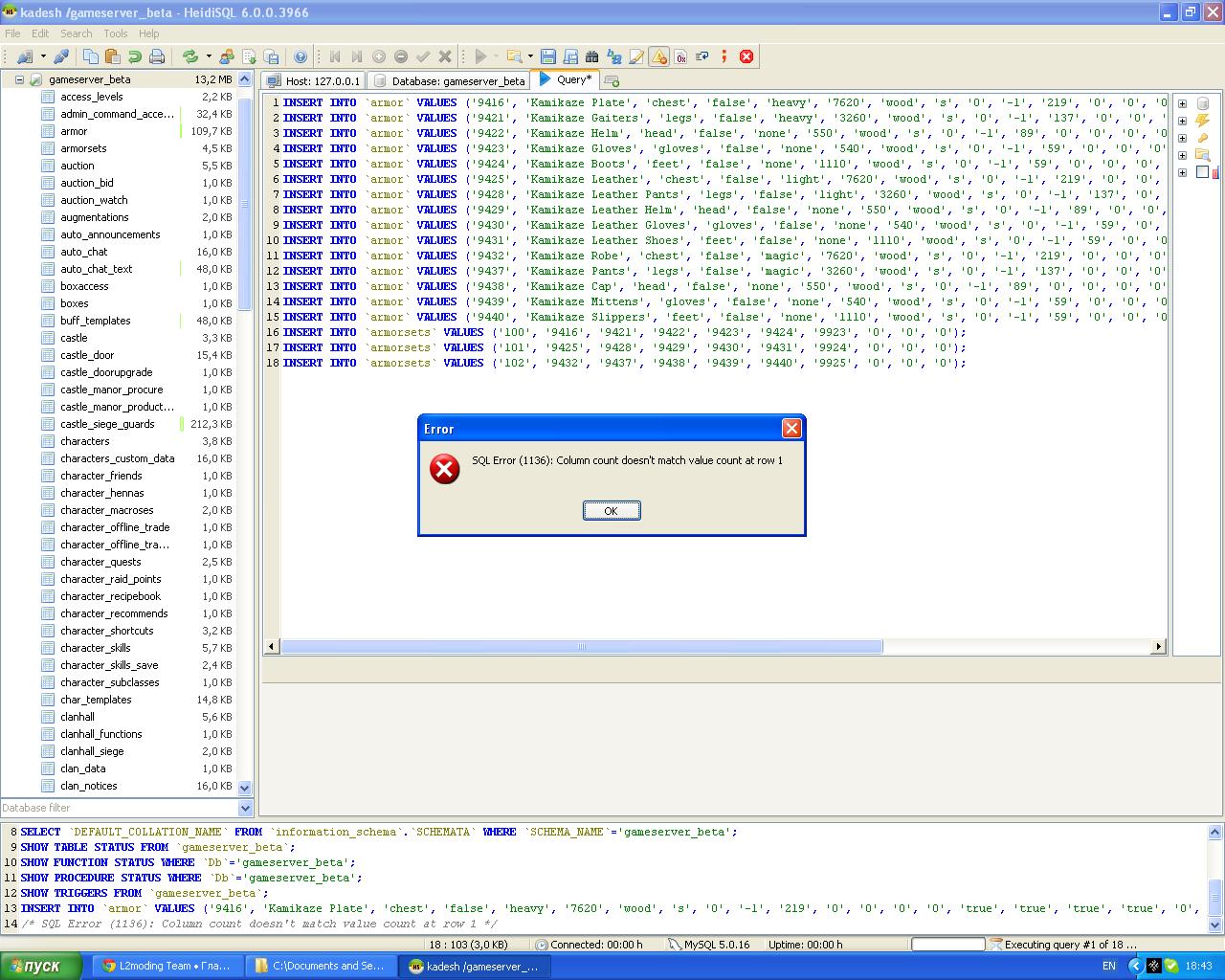The height and width of the screenshot is (980, 1225).
Task: Open the Search menu
Action: point(77,33)
